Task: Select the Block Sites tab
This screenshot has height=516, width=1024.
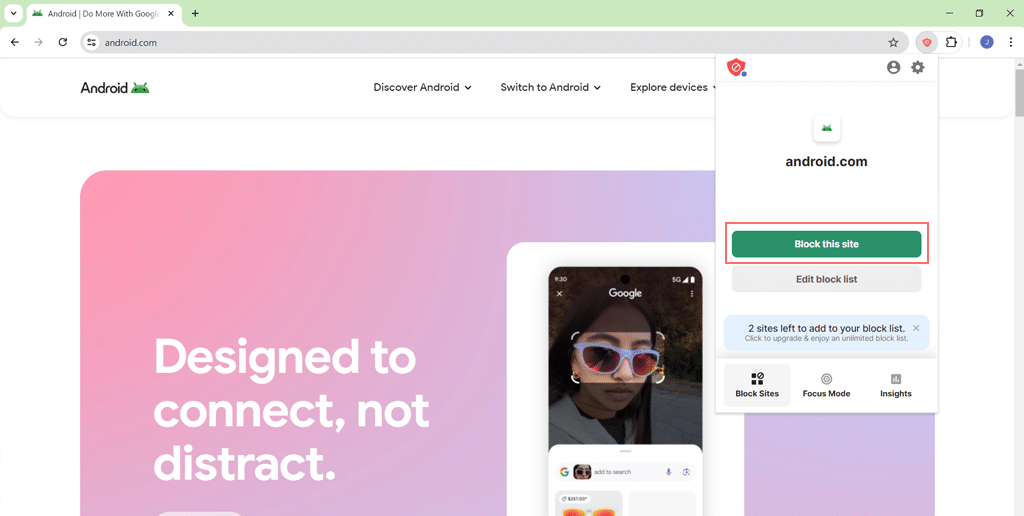Action: click(757, 385)
